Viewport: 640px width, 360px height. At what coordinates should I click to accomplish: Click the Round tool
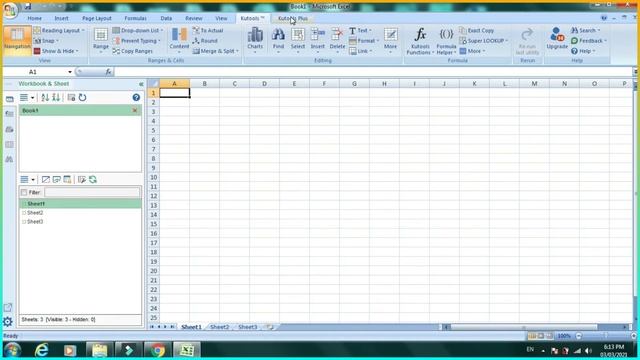click(x=205, y=41)
